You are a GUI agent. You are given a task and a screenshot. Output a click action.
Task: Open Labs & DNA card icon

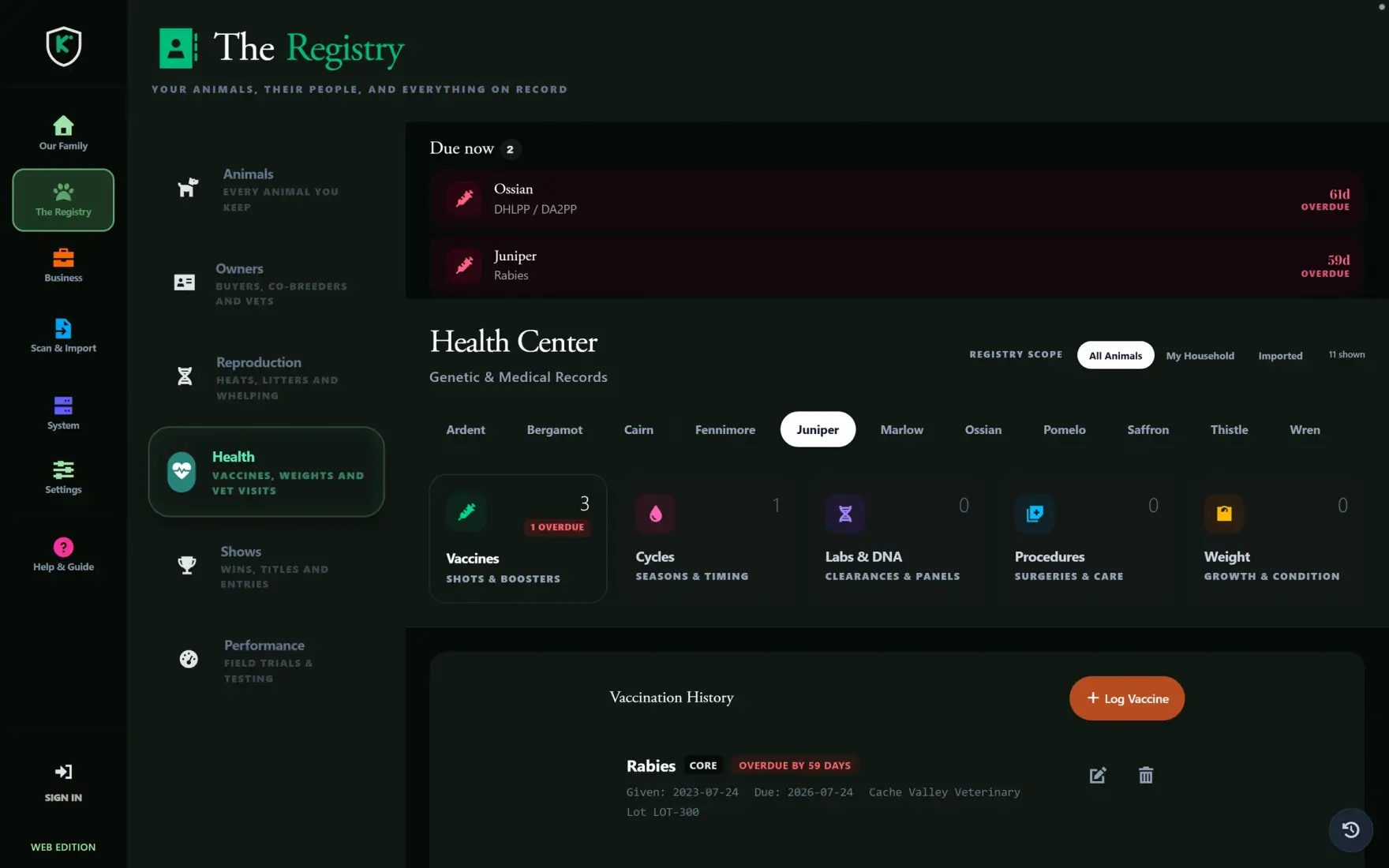(x=845, y=514)
